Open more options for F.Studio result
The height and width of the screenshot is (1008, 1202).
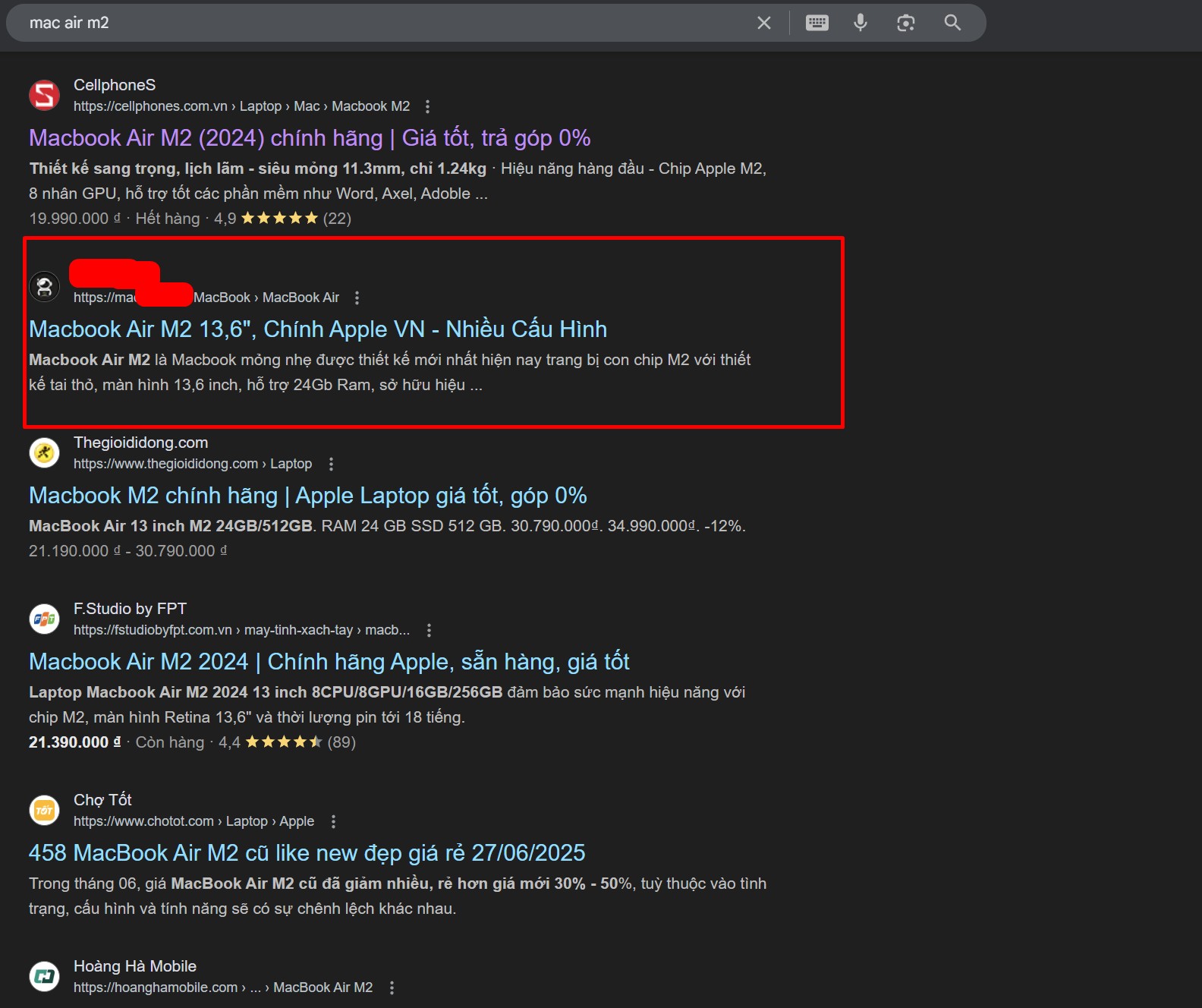[x=429, y=630]
